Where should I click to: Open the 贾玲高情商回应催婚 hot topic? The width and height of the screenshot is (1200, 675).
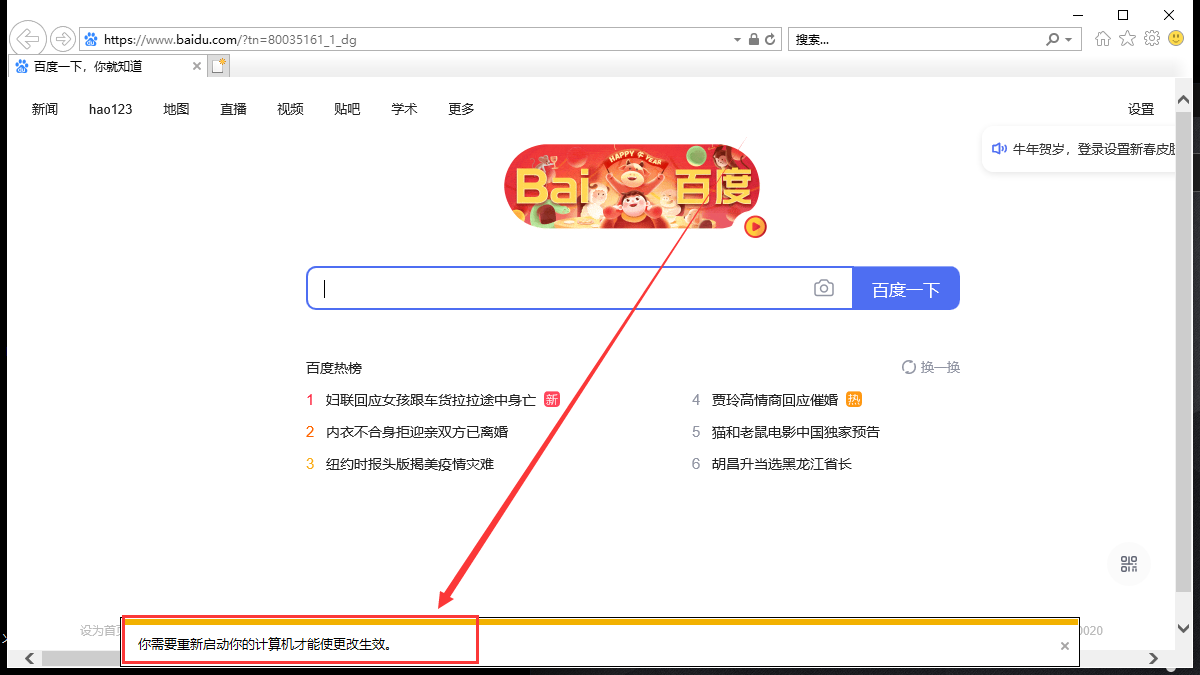[774, 400]
